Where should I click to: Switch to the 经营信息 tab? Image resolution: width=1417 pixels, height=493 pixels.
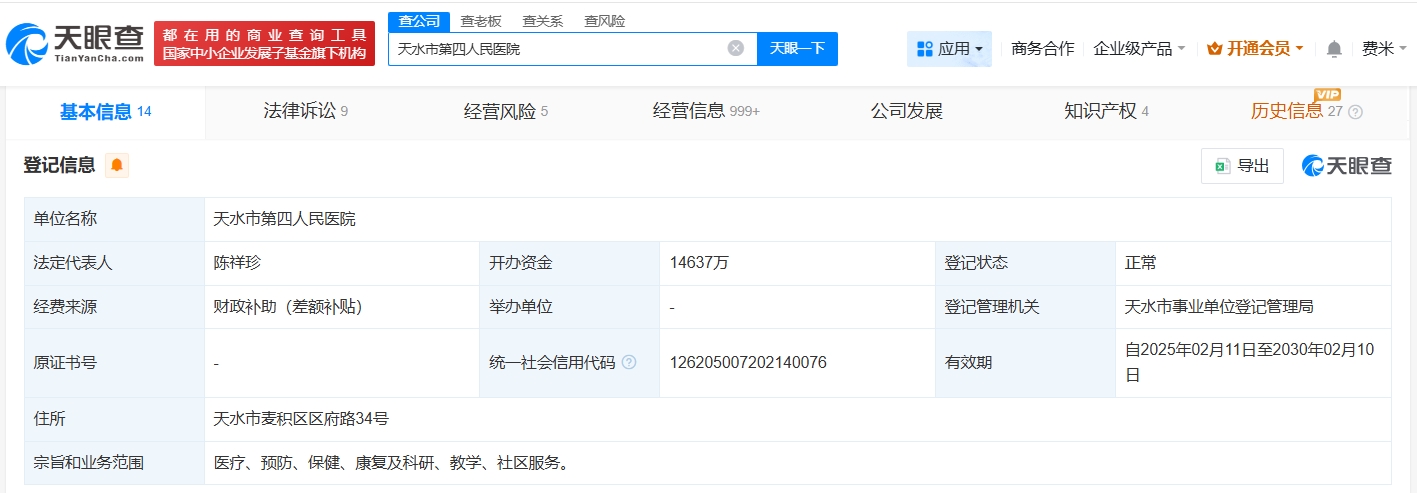[706, 112]
